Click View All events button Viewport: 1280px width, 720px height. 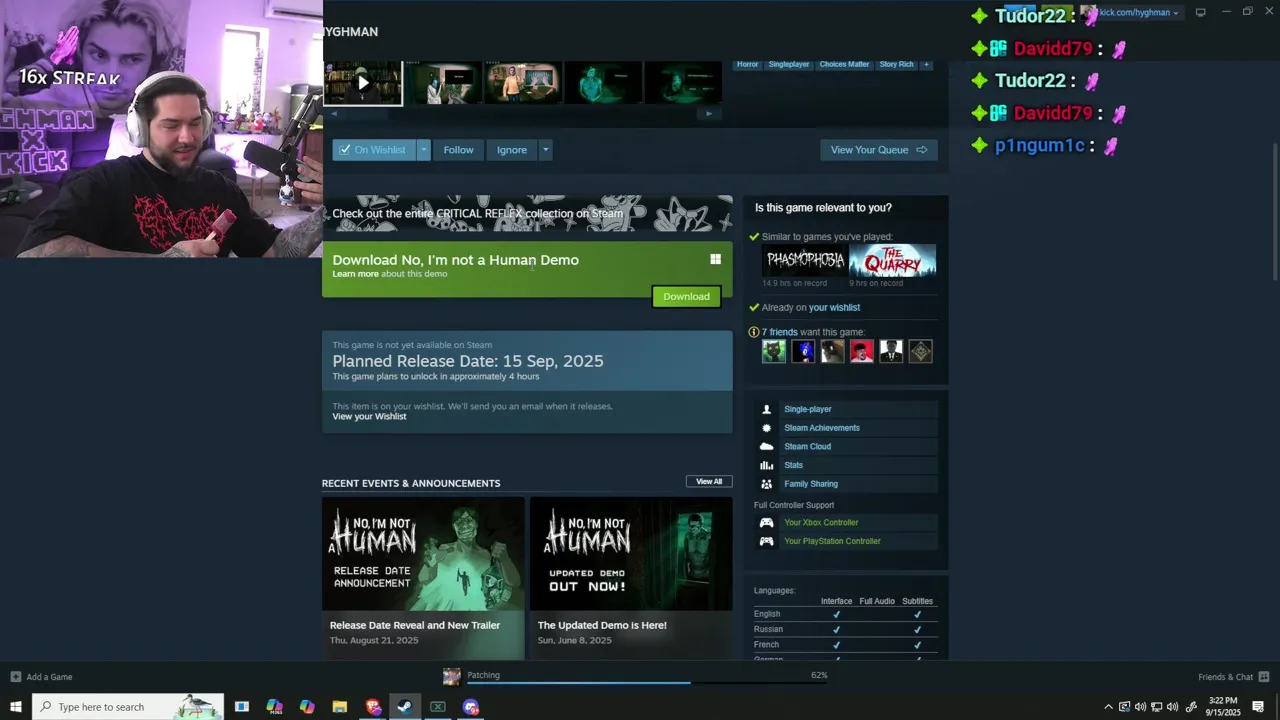tap(709, 481)
